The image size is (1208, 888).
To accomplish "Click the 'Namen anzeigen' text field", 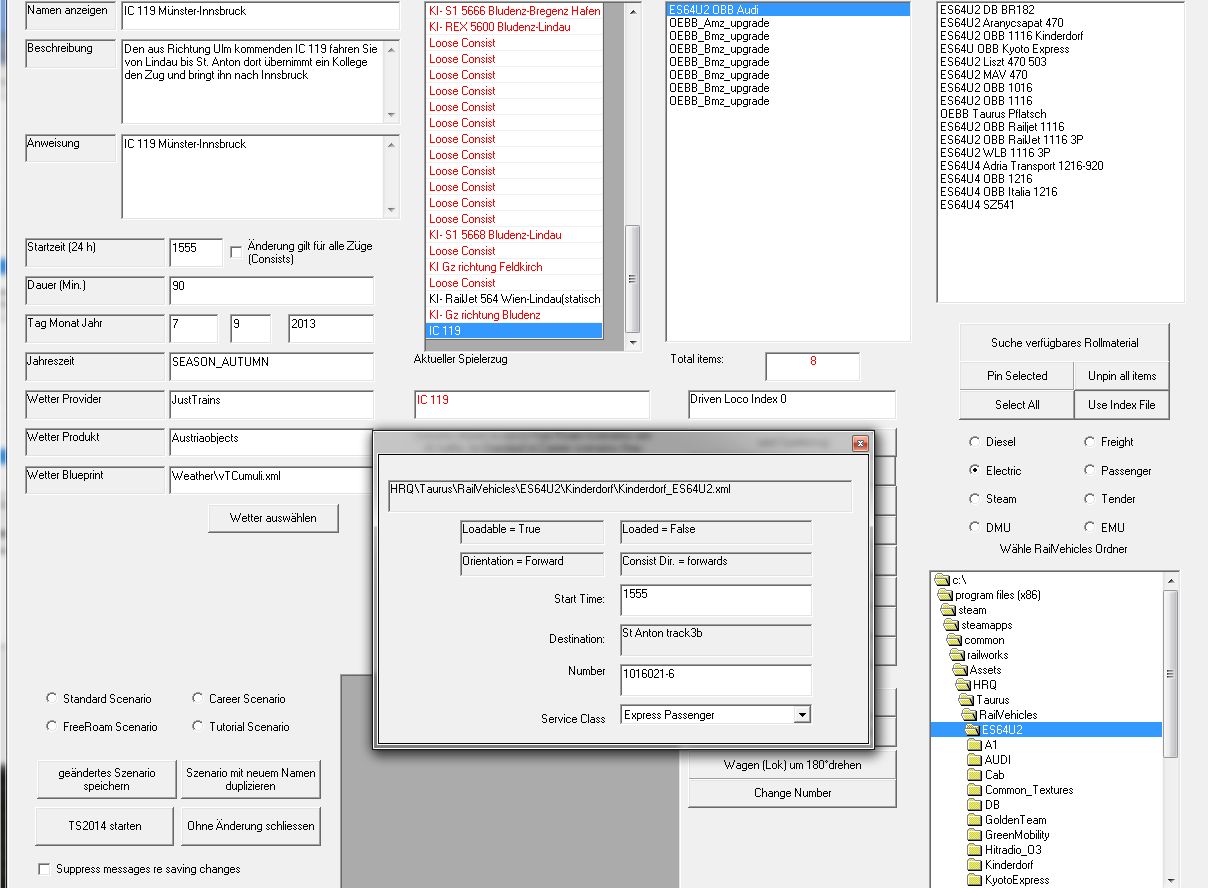I will 260,16.
